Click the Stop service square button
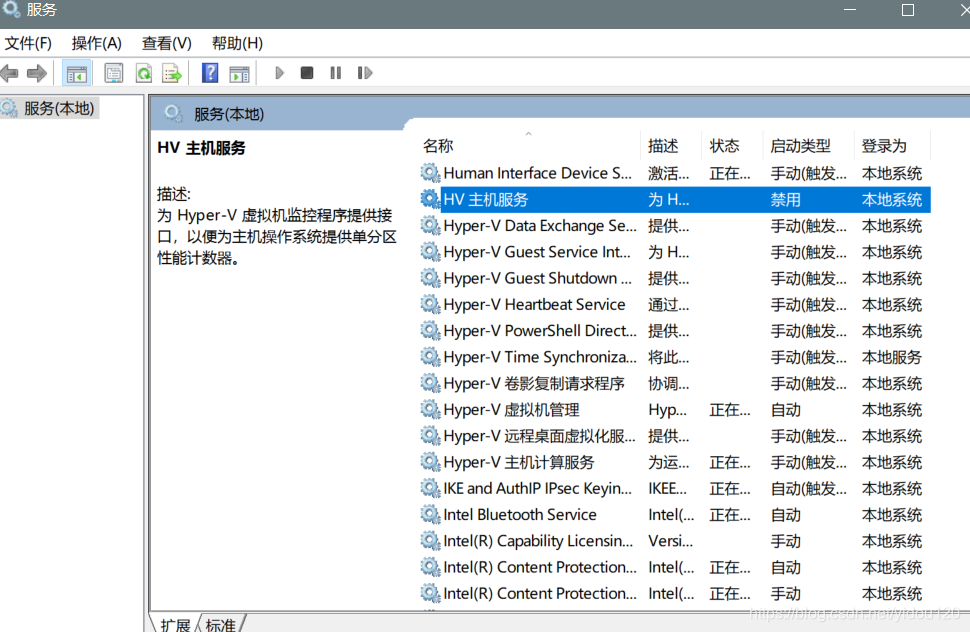The image size is (970, 632). pyautogui.click(x=306, y=73)
